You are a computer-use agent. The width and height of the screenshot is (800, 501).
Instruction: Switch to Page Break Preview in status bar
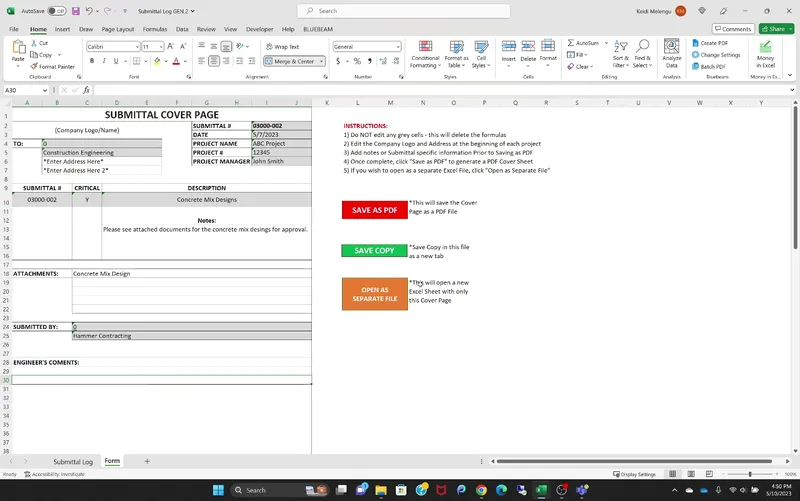709,474
